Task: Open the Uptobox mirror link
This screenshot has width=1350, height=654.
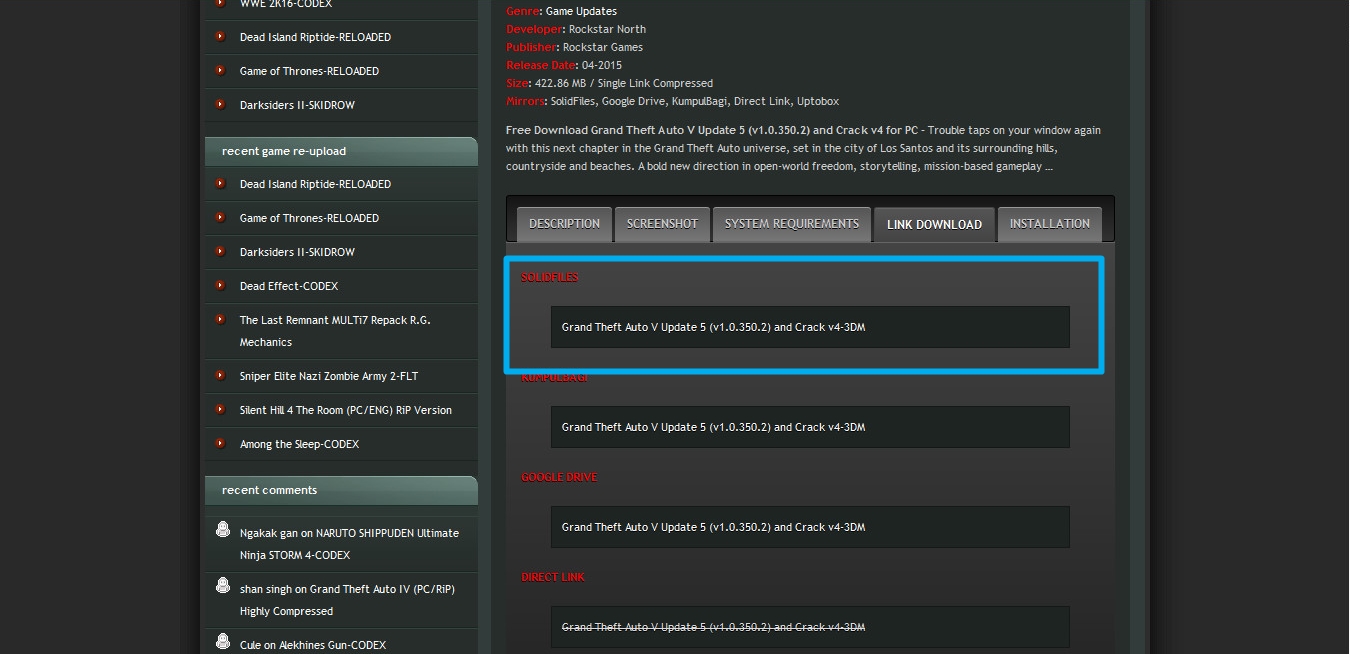Action: tap(820, 100)
